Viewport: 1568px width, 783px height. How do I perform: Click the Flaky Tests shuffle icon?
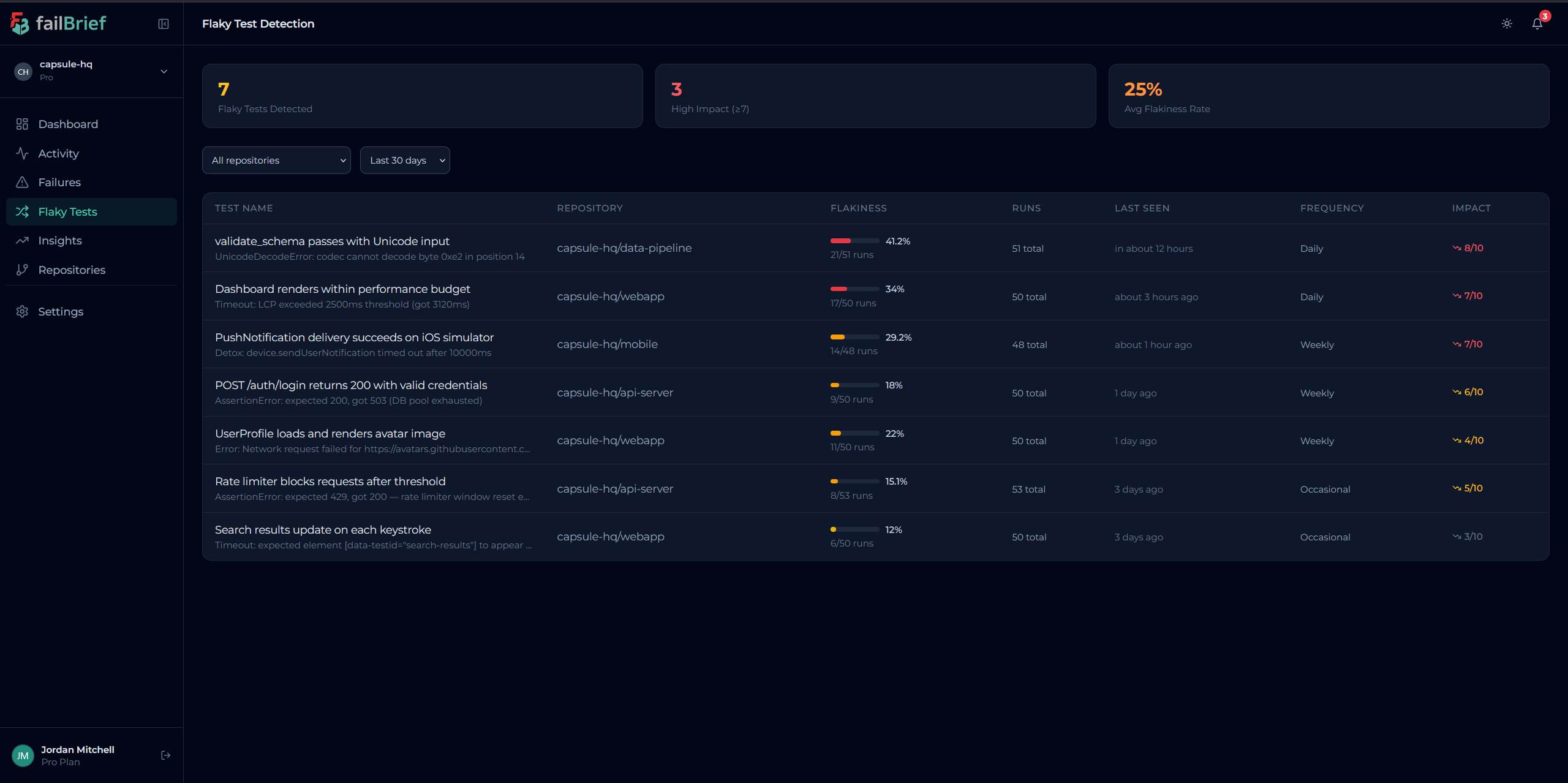pyautogui.click(x=22, y=211)
